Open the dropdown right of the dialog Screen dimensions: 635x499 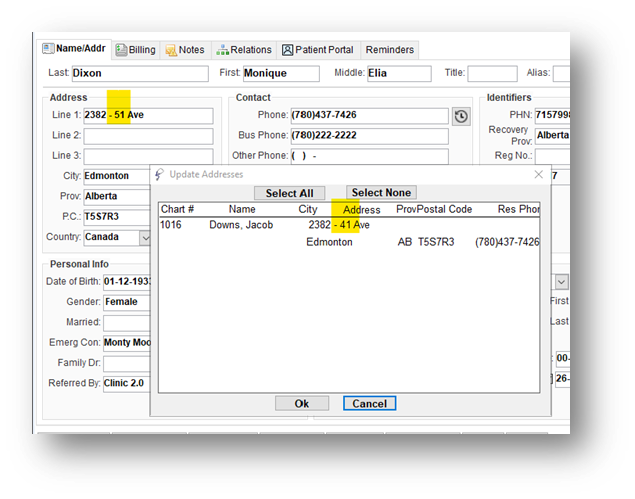561,282
